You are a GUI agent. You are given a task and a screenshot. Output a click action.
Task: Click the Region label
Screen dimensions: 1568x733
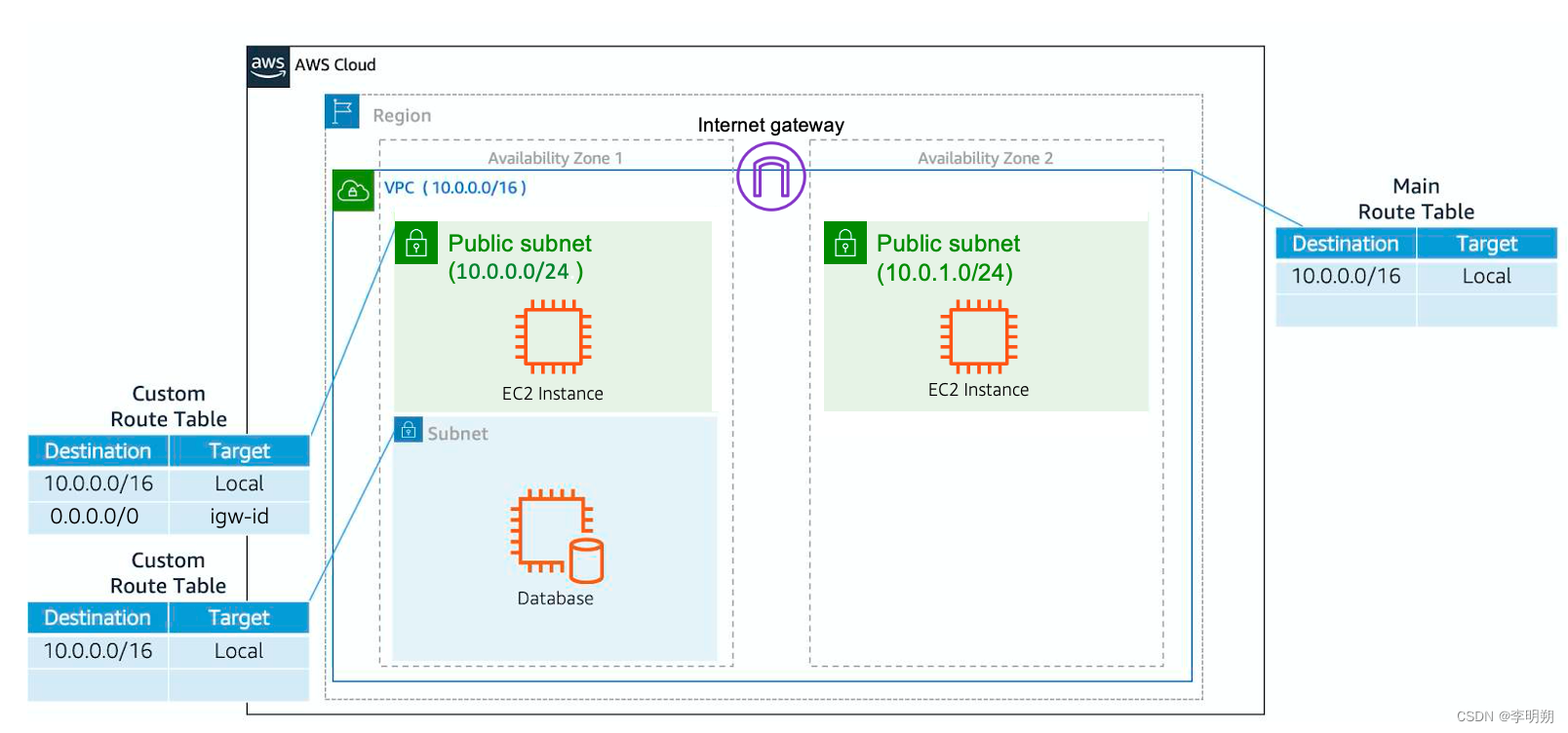[402, 116]
